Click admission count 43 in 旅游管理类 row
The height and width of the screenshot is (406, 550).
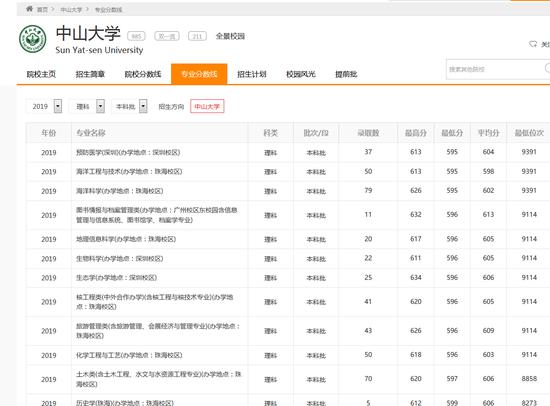point(368,331)
